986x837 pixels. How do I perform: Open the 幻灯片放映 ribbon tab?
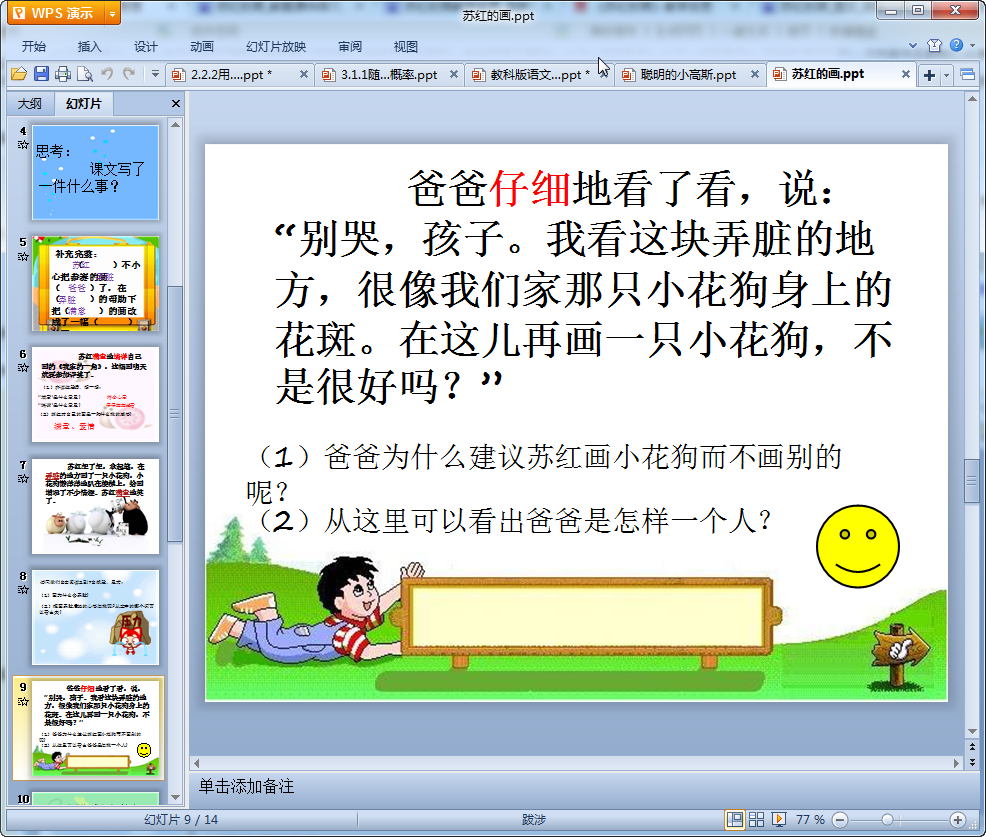coord(276,47)
